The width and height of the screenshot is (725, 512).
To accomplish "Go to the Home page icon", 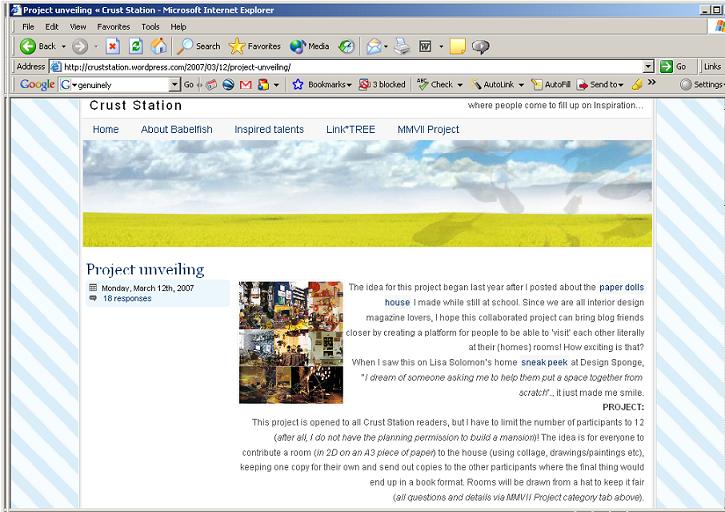I will (159, 46).
